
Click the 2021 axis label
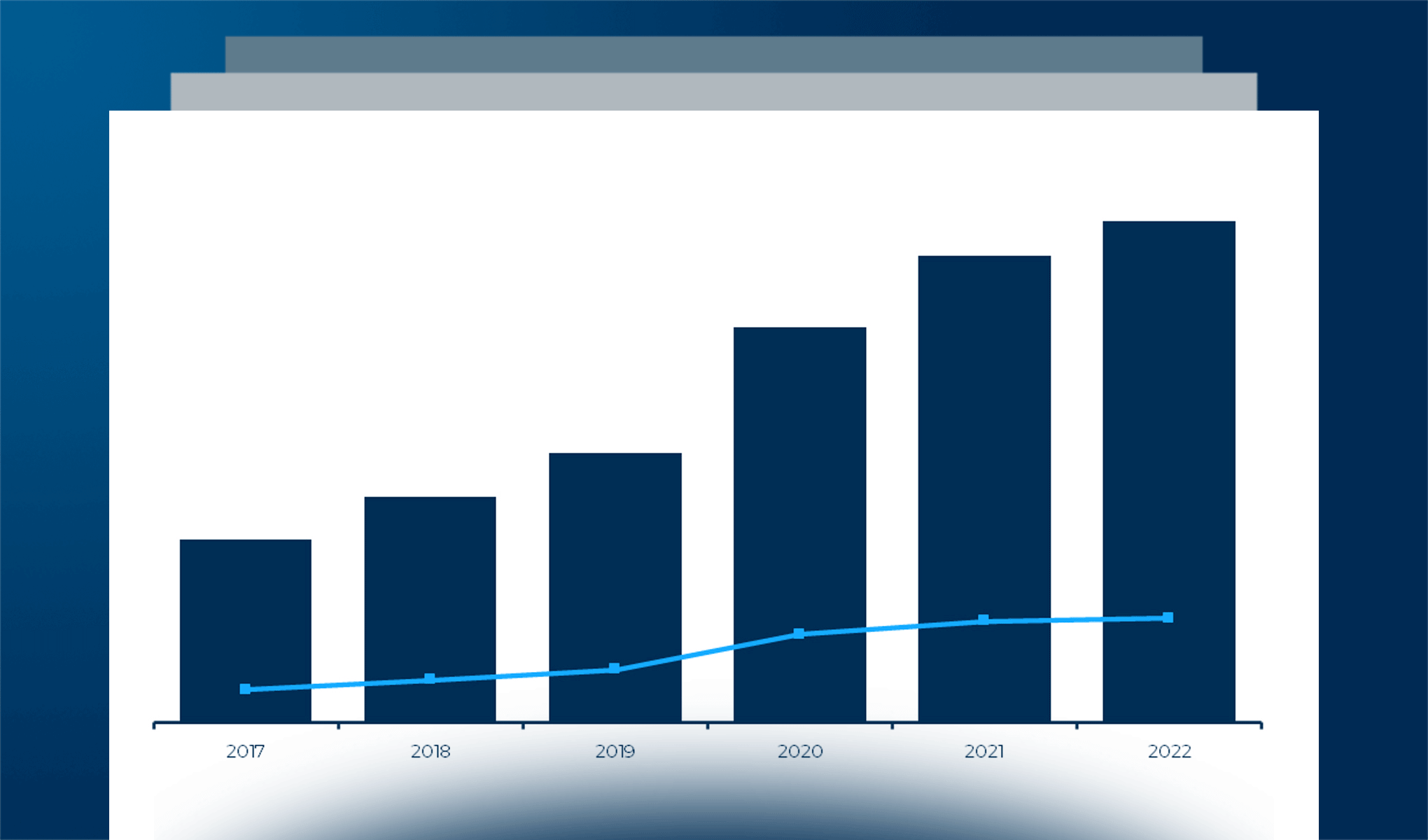pos(984,752)
